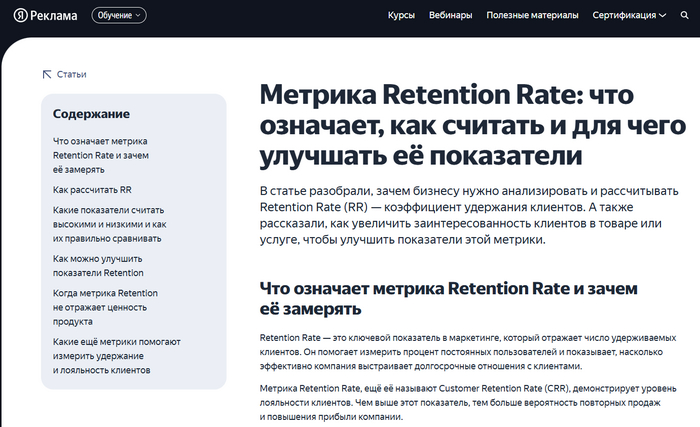The width and height of the screenshot is (700, 427).
Task: Click the heading 'Что означает метрика Retention Rate и зачем'
Action: pyautogui.click(x=449, y=298)
